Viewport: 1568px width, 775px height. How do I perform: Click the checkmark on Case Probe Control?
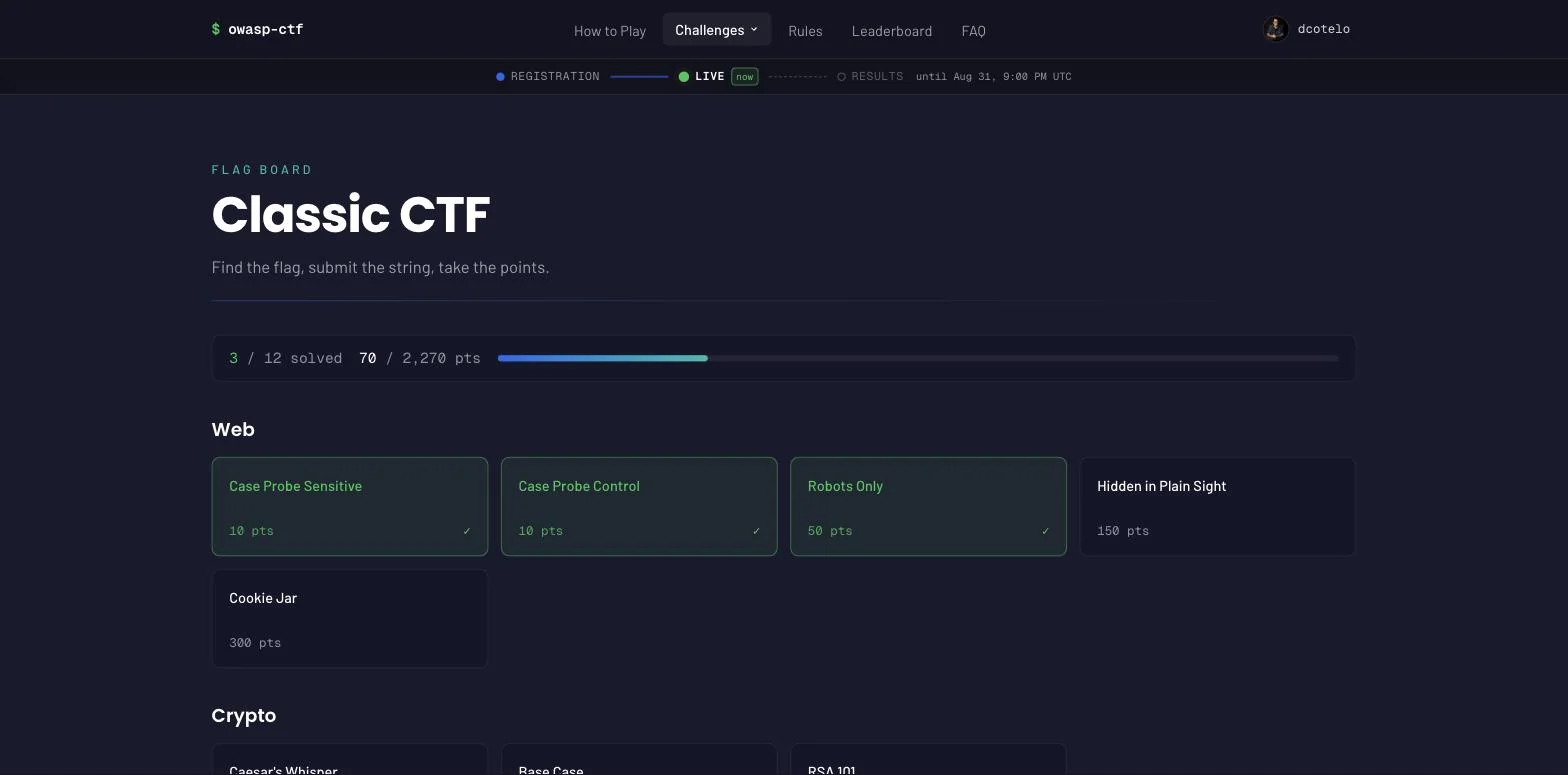coord(756,531)
